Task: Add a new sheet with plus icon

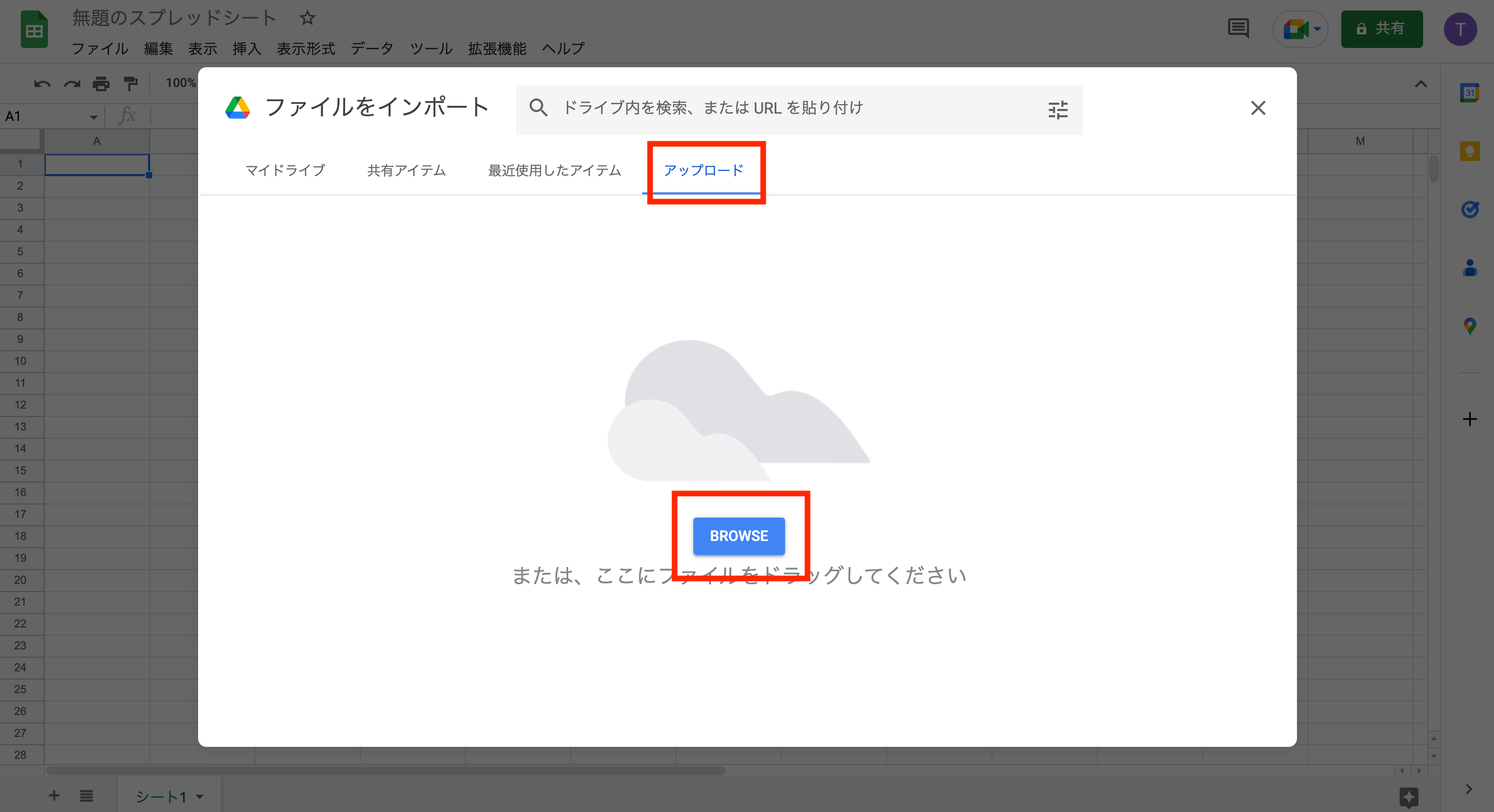Action: (54, 795)
